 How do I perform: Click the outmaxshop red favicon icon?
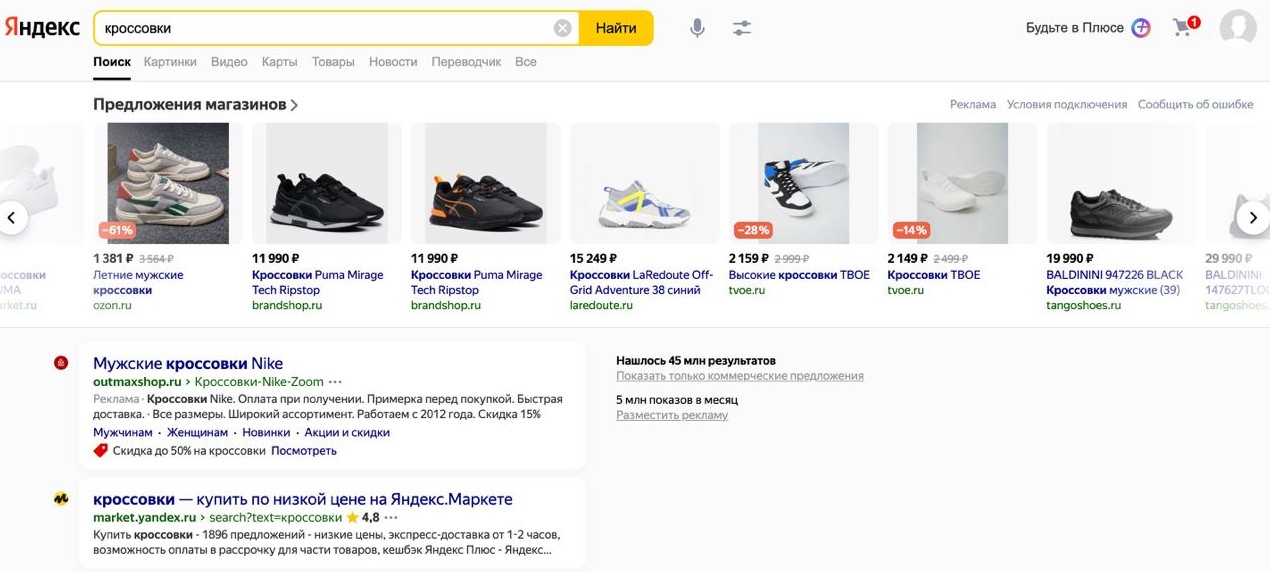61,363
